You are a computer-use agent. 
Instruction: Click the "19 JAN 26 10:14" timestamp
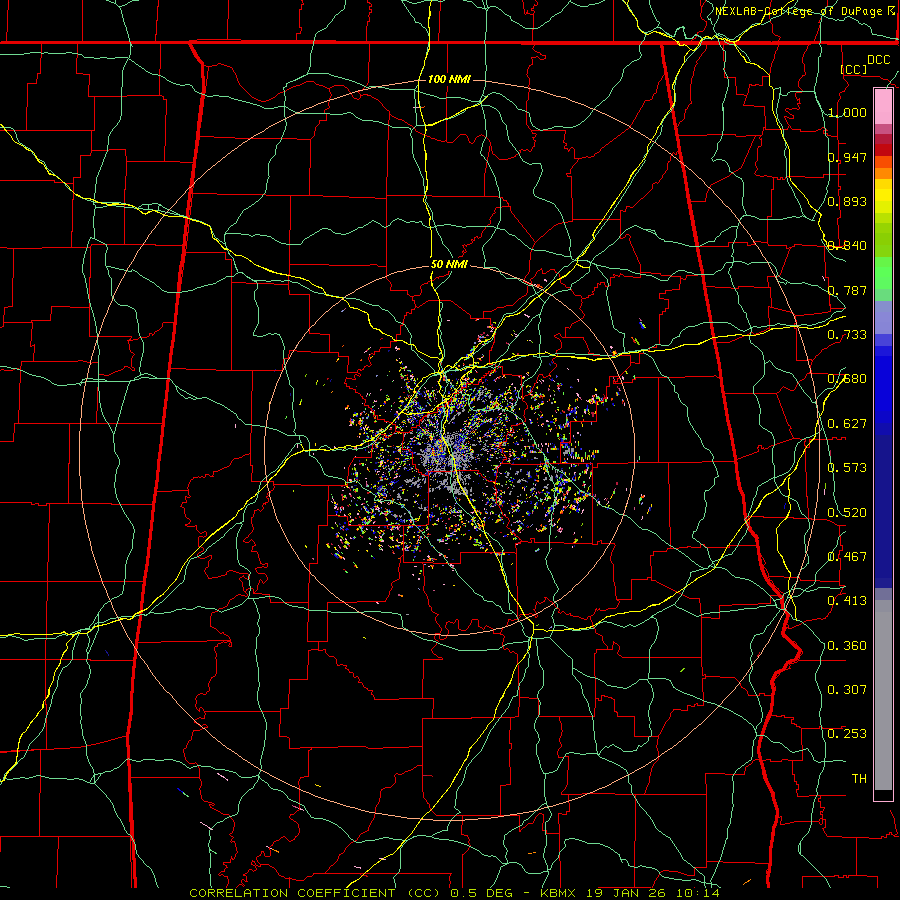pyautogui.click(x=653, y=893)
